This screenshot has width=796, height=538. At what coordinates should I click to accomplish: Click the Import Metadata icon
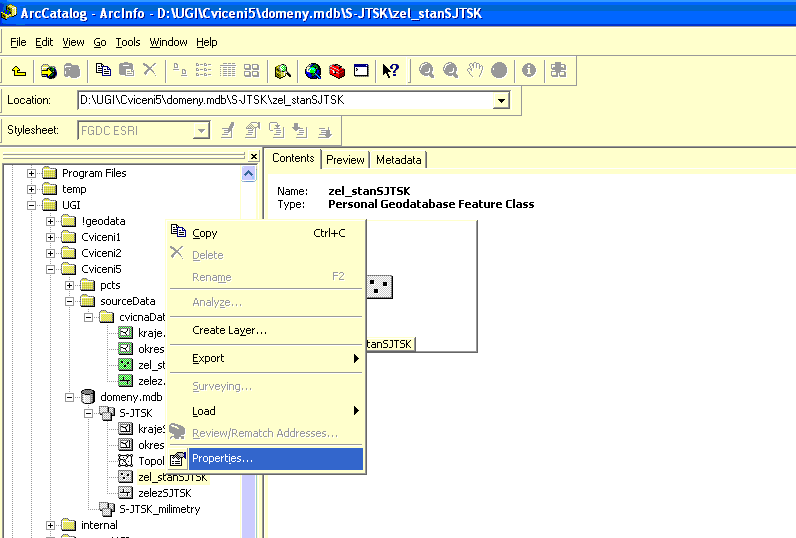pyautogui.click(x=301, y=130)
